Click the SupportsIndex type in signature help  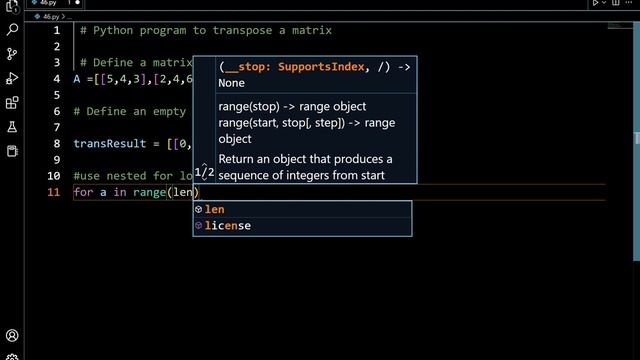(x=321, y=67)
